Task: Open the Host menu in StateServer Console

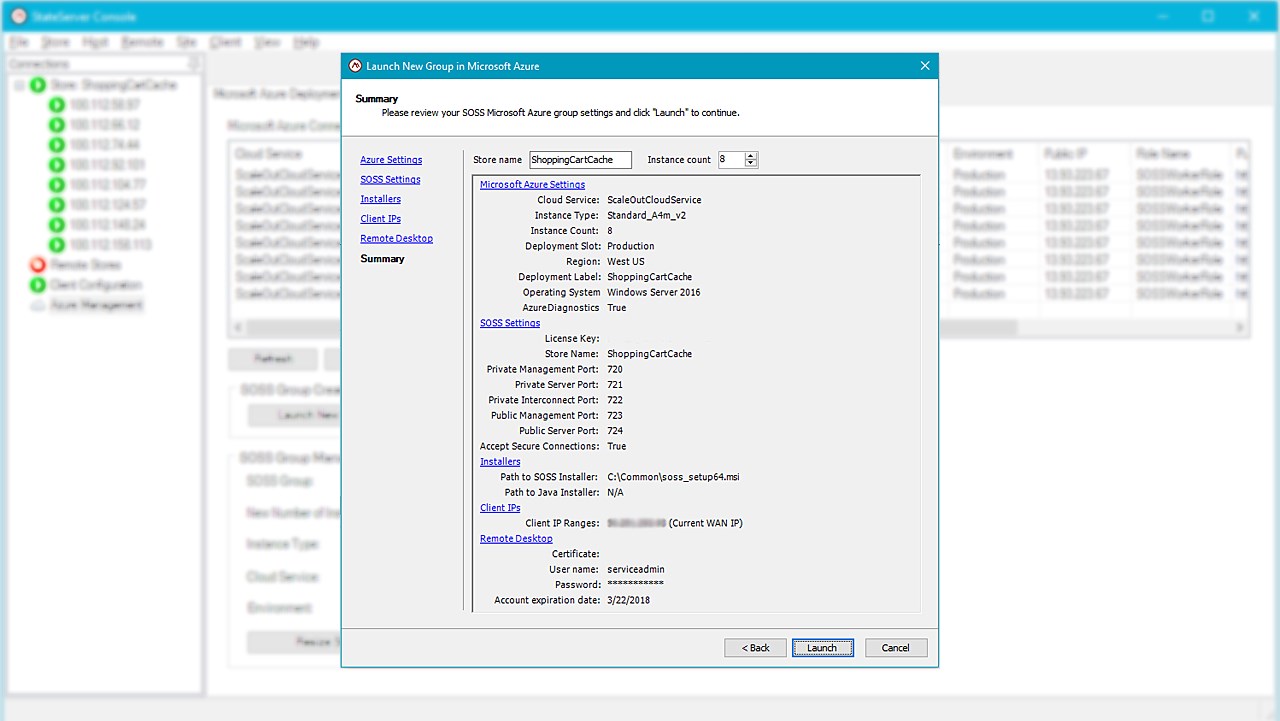Action: click(x=95, y=42)
